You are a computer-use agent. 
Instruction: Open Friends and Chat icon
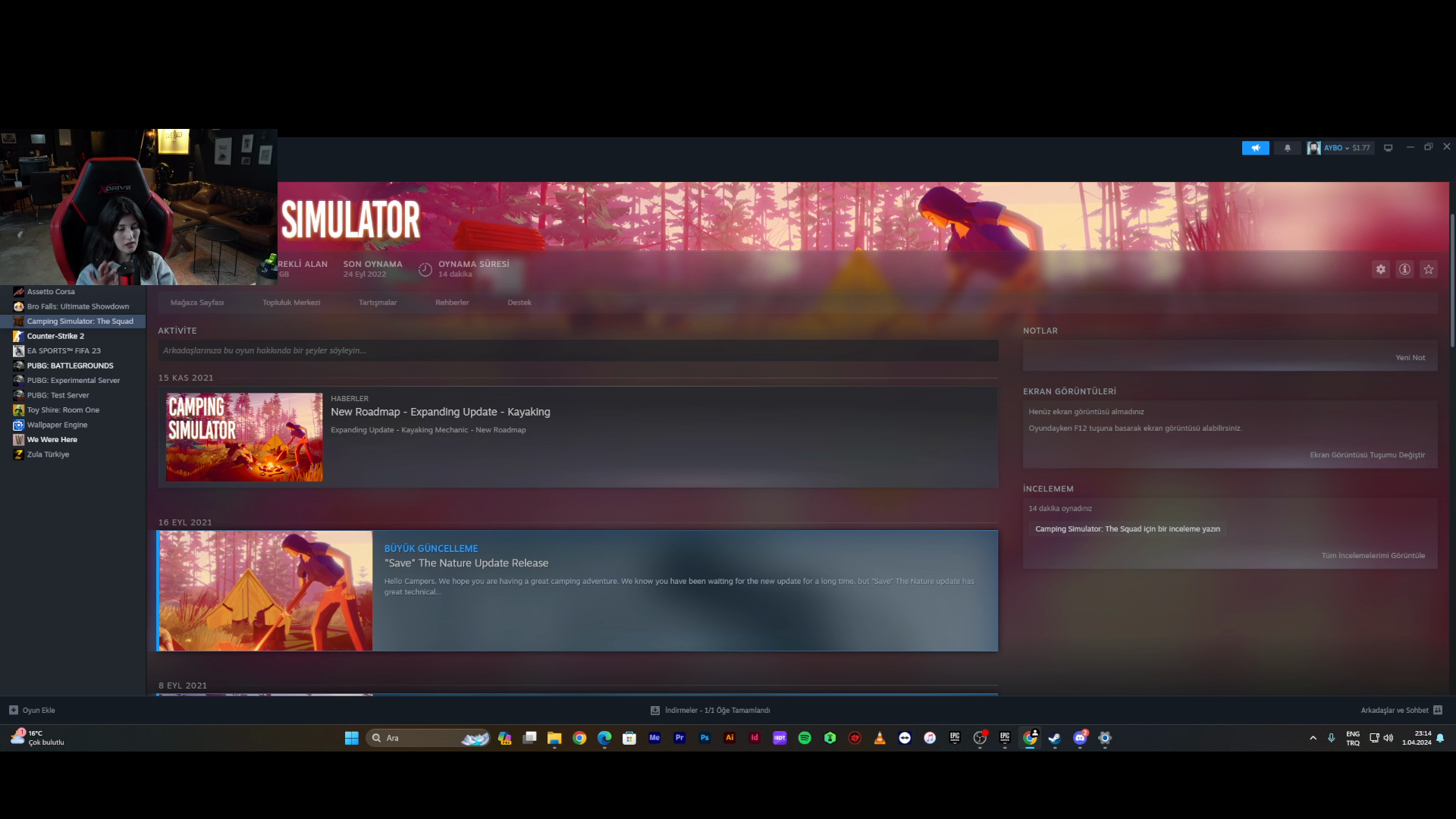1438,711
